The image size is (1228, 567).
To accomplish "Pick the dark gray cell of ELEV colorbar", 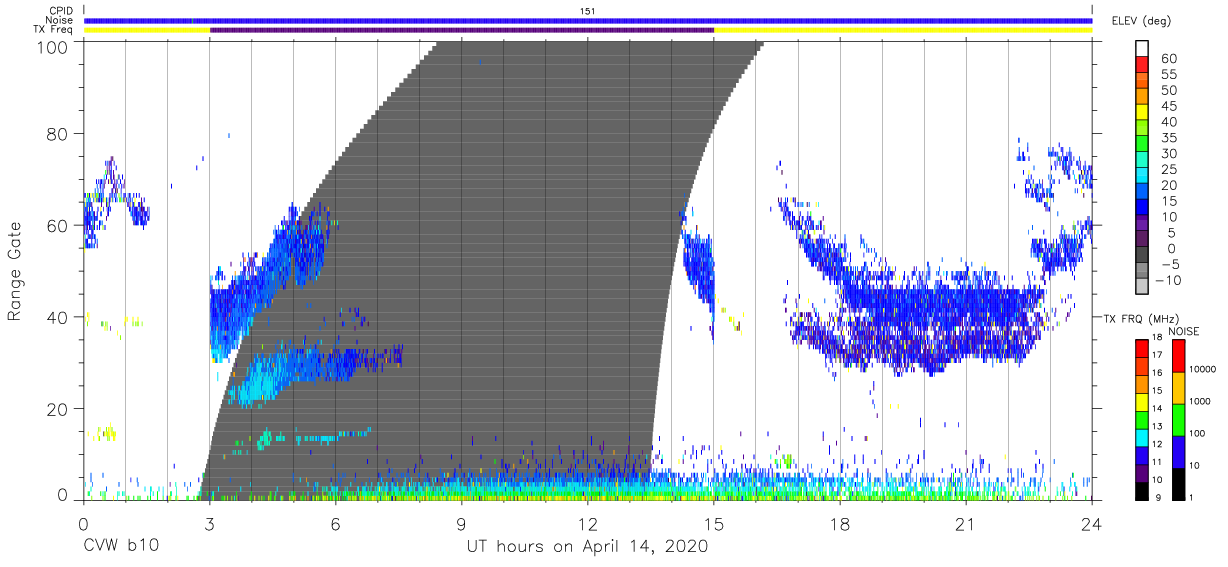I will (x=1142, y=254).
